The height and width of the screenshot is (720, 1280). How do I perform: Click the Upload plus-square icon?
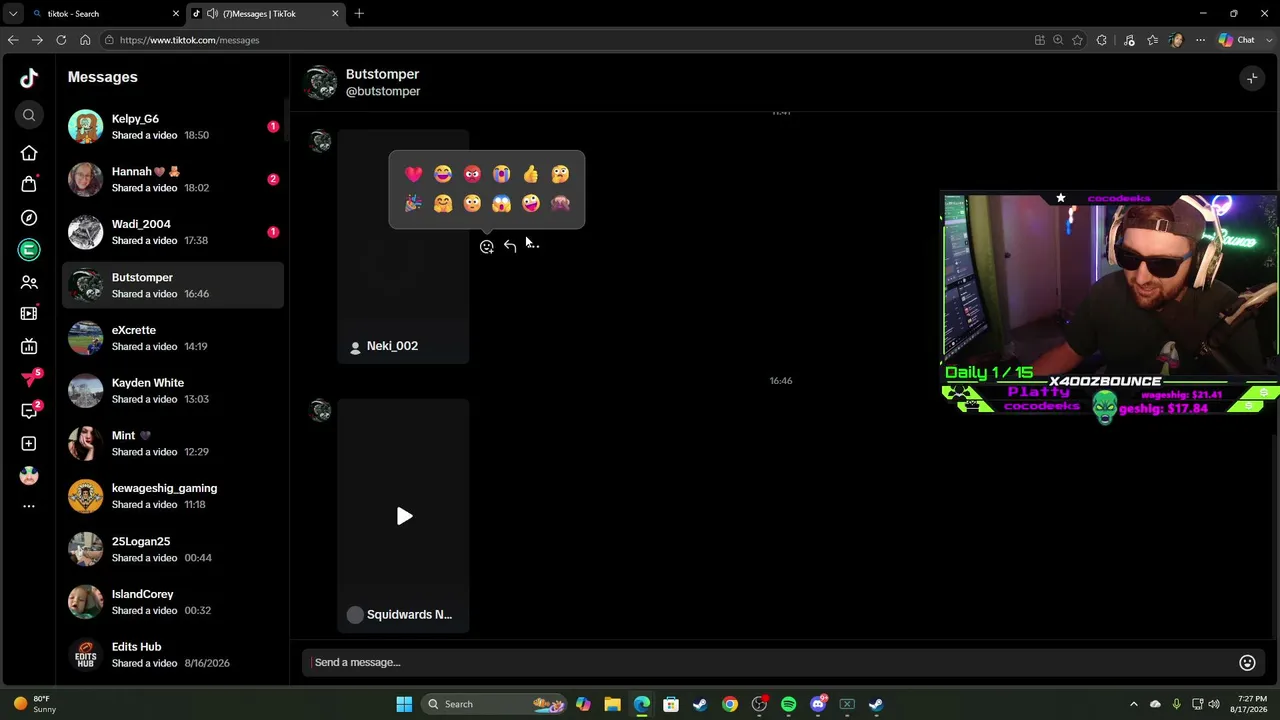29,443
